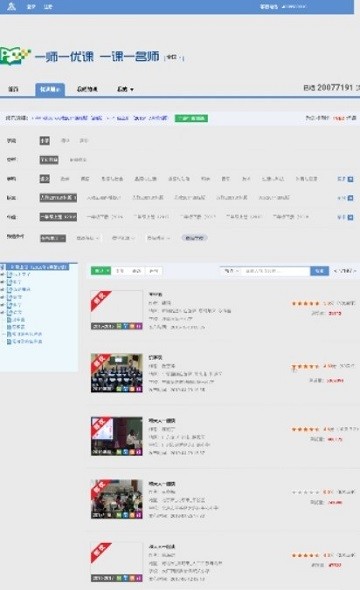The width and height of the screenshot is (360, 590).
Task: Click green icon on first course thumbnail
Action: 119,326
